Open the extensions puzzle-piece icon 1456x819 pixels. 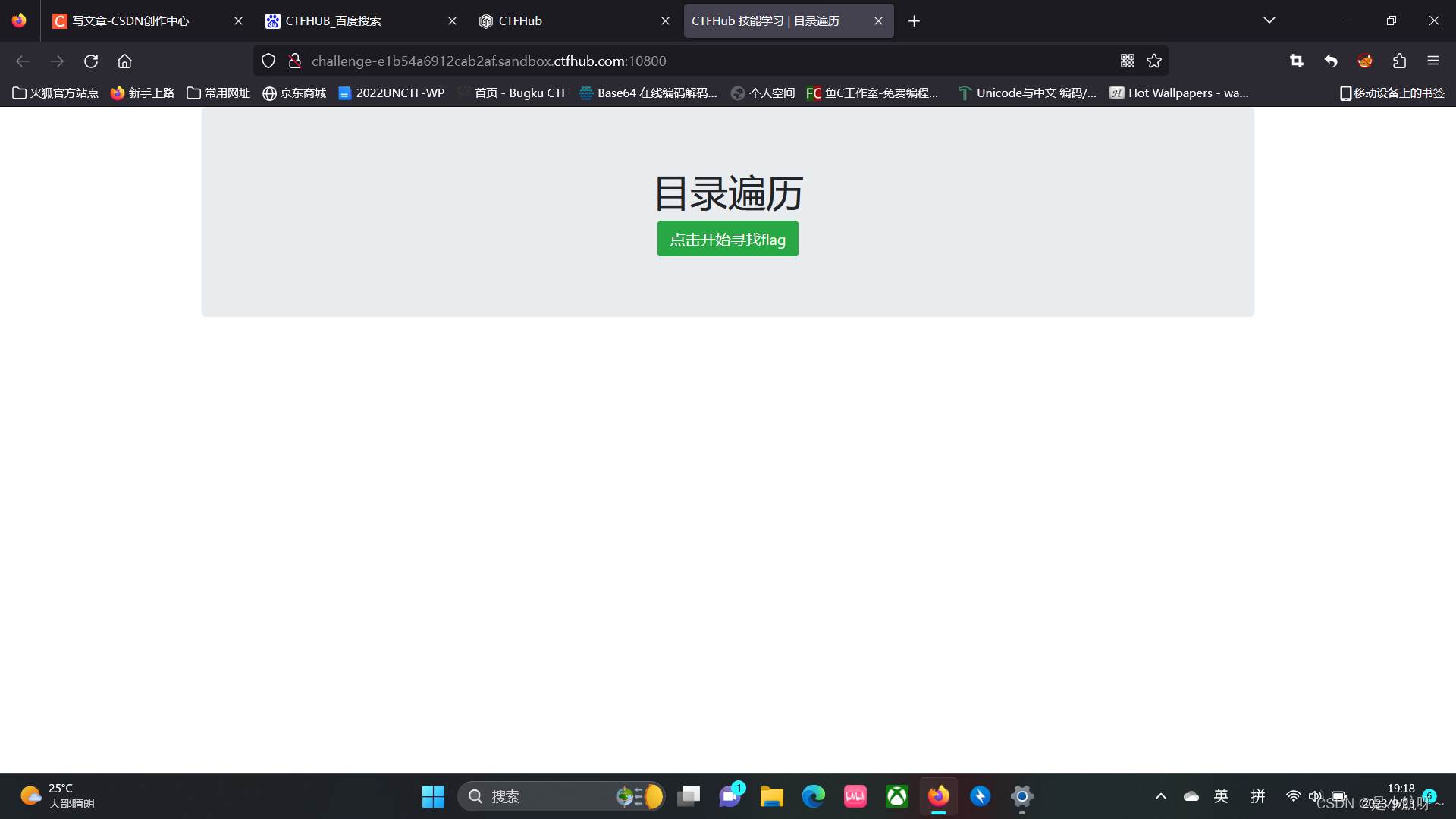point(1400,61)
